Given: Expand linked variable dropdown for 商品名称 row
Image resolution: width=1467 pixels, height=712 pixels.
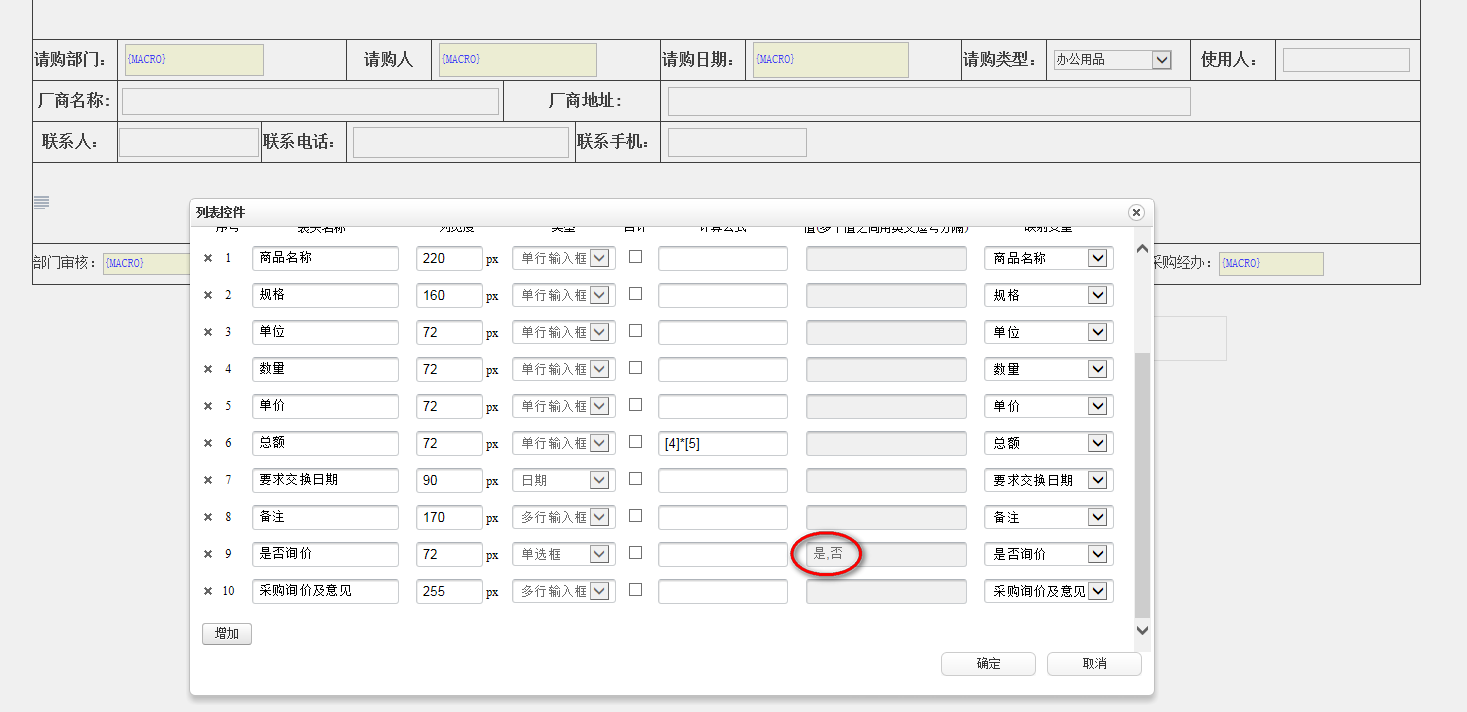Looking at the screenshot, I should (x=1097, y=258).
